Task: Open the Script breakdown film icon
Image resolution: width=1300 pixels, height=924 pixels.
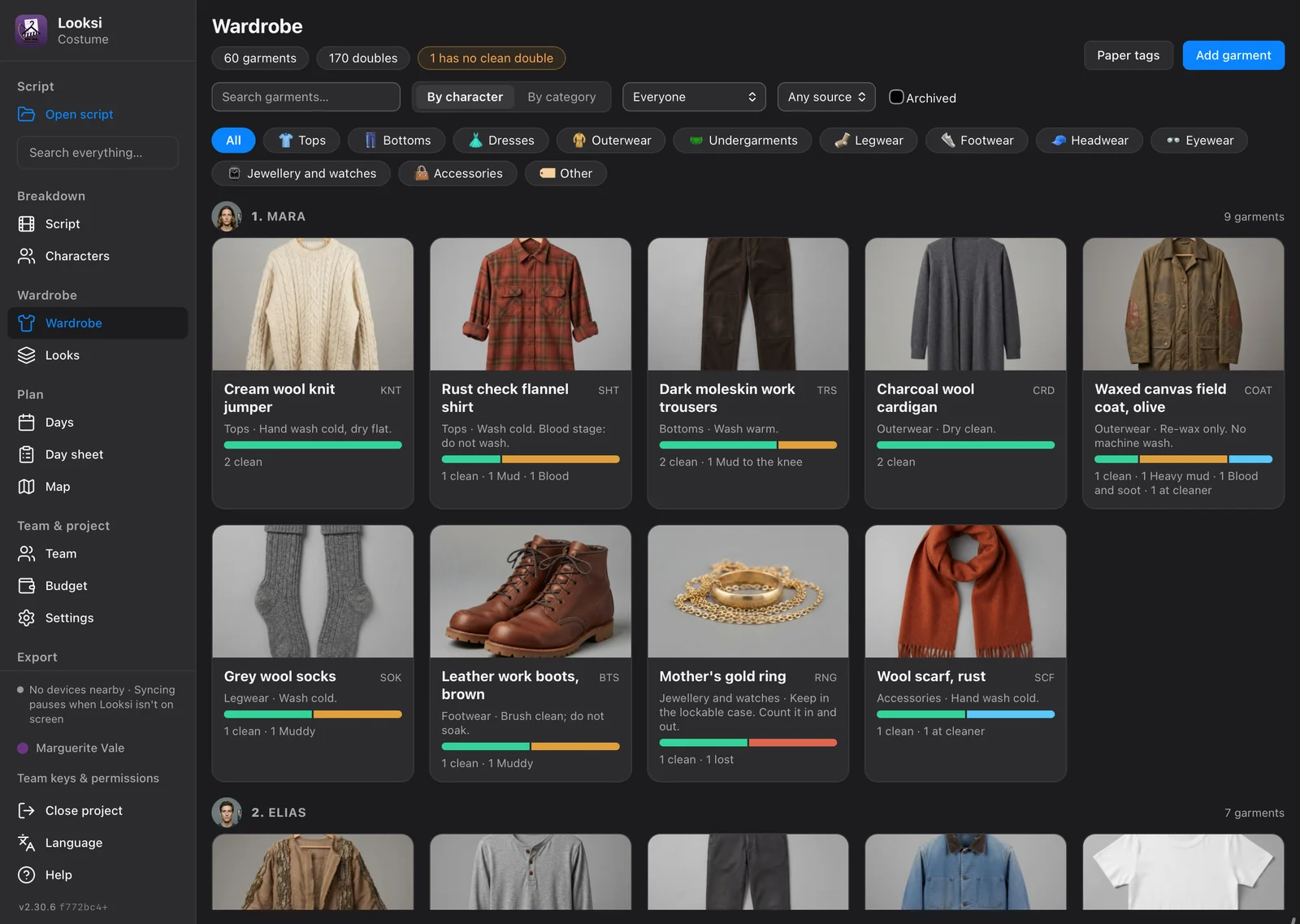Action: pyautogui.click(x=26, y=223)
